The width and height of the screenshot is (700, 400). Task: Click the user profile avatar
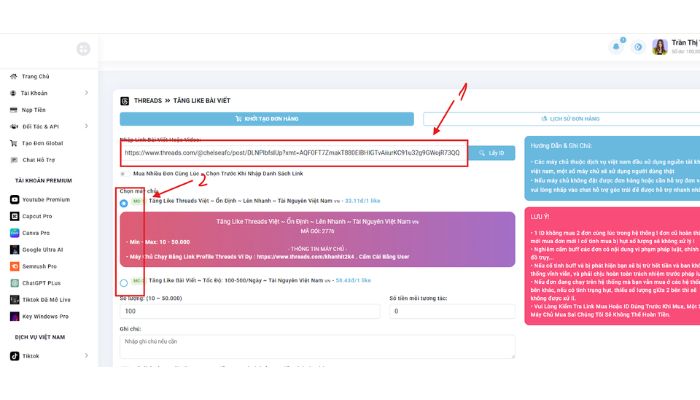coord(660,46)
